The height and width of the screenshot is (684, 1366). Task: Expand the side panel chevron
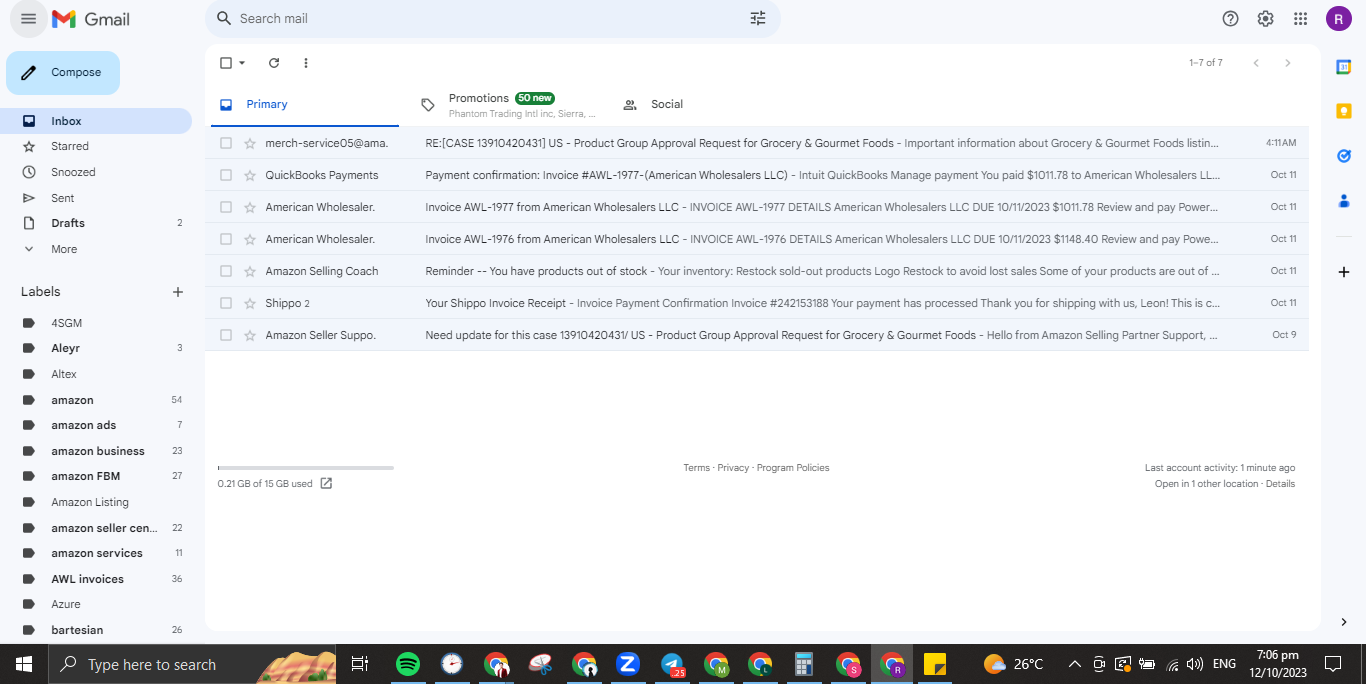pyautogui.click(x=1343, y=622)
